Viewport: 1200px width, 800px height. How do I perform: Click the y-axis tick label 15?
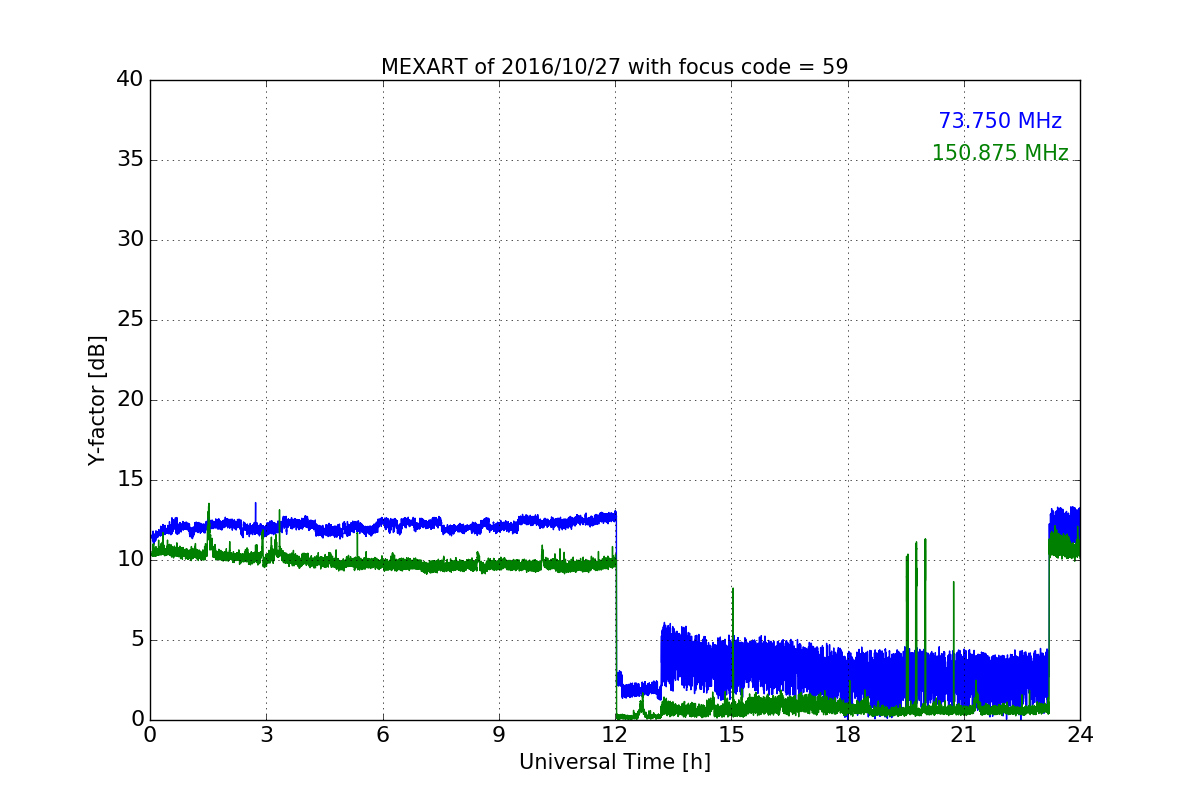click(x=130, y=480)
